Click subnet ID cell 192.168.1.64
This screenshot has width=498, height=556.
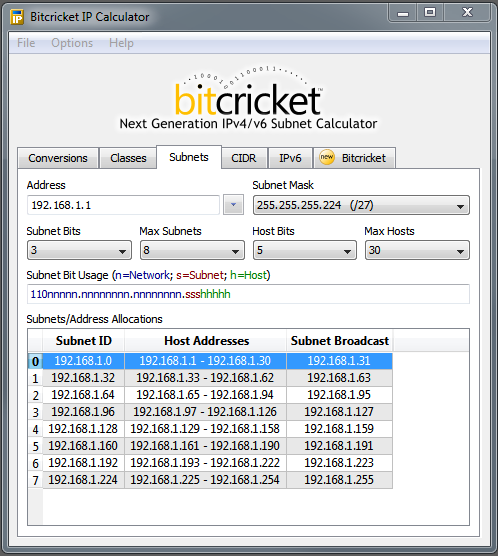tap(83, 395)
